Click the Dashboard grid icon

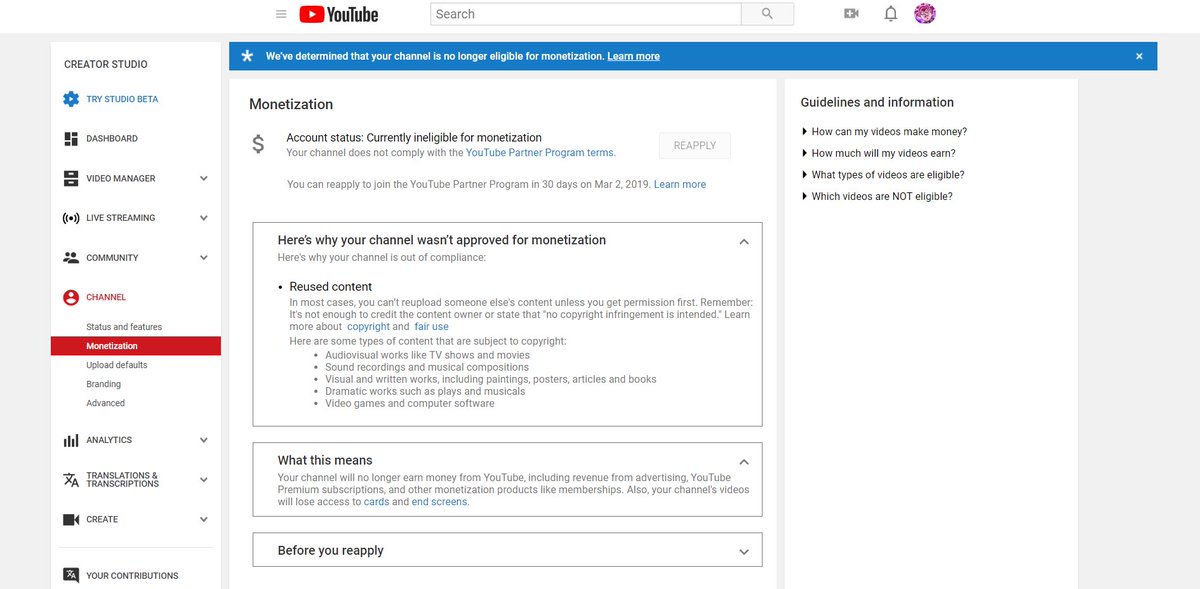(71, 138)
